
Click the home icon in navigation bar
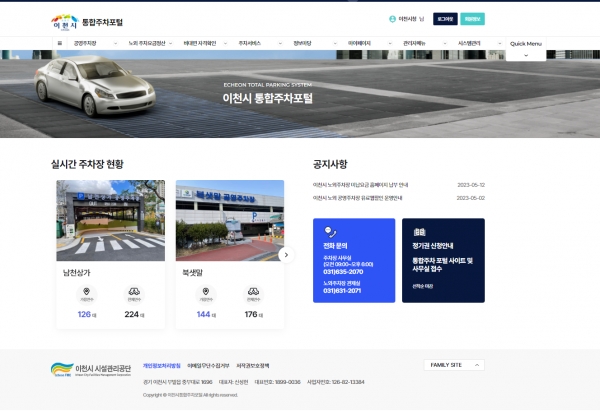pos(59,44)
